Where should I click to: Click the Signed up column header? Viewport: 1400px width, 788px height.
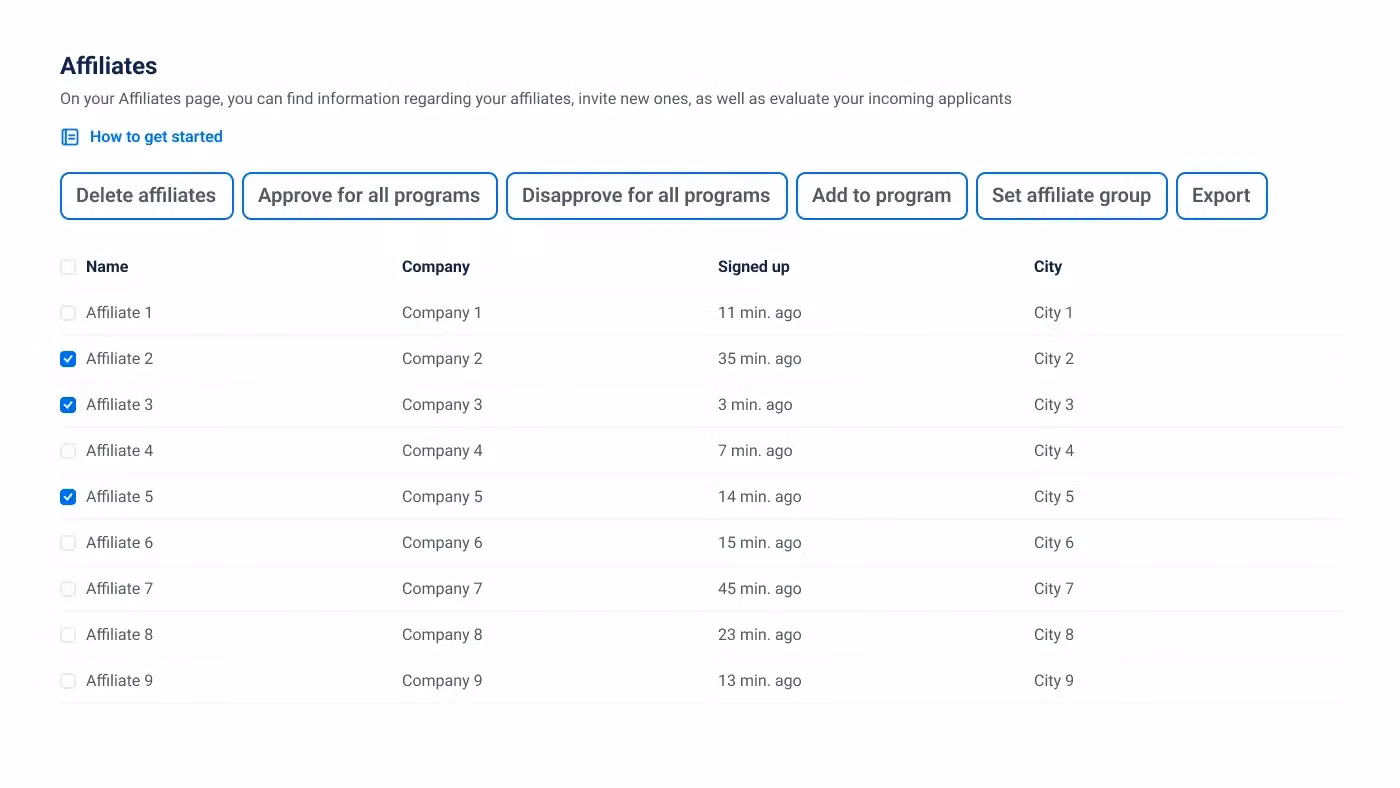[753, 267]
